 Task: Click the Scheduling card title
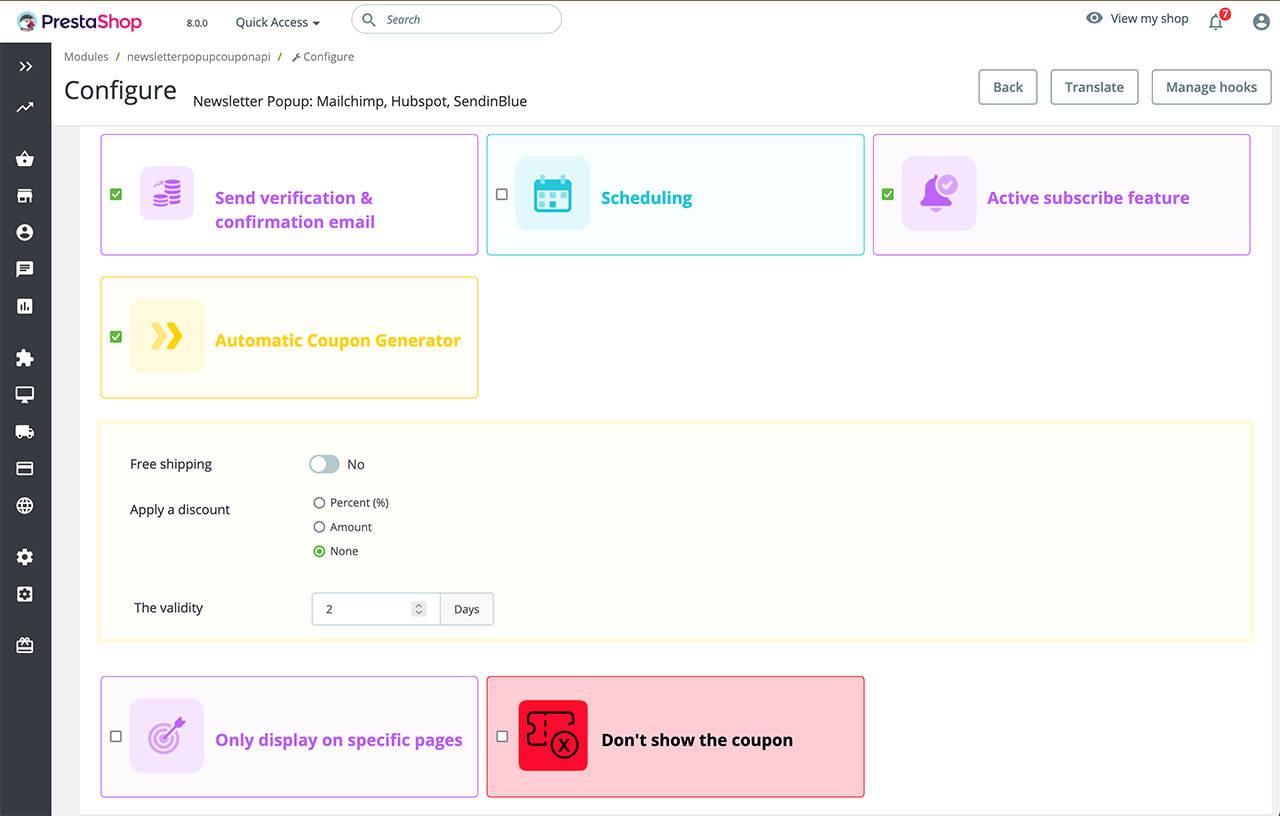(646, 198)
